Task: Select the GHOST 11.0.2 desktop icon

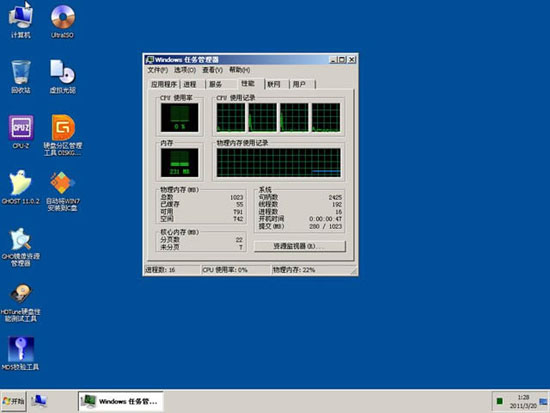Action: pyautogui.click(x=21, y=187)
